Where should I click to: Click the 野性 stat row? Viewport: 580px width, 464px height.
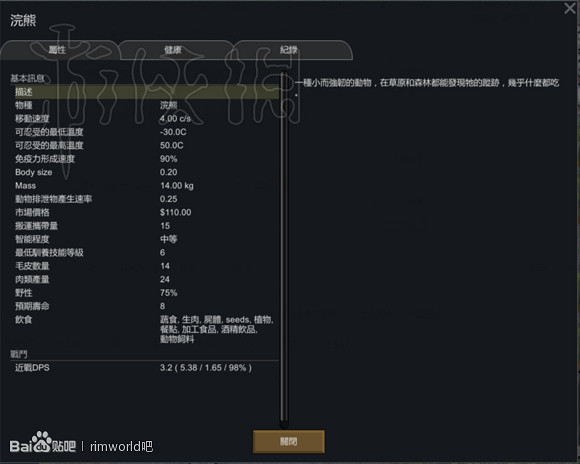pos(145,293)
